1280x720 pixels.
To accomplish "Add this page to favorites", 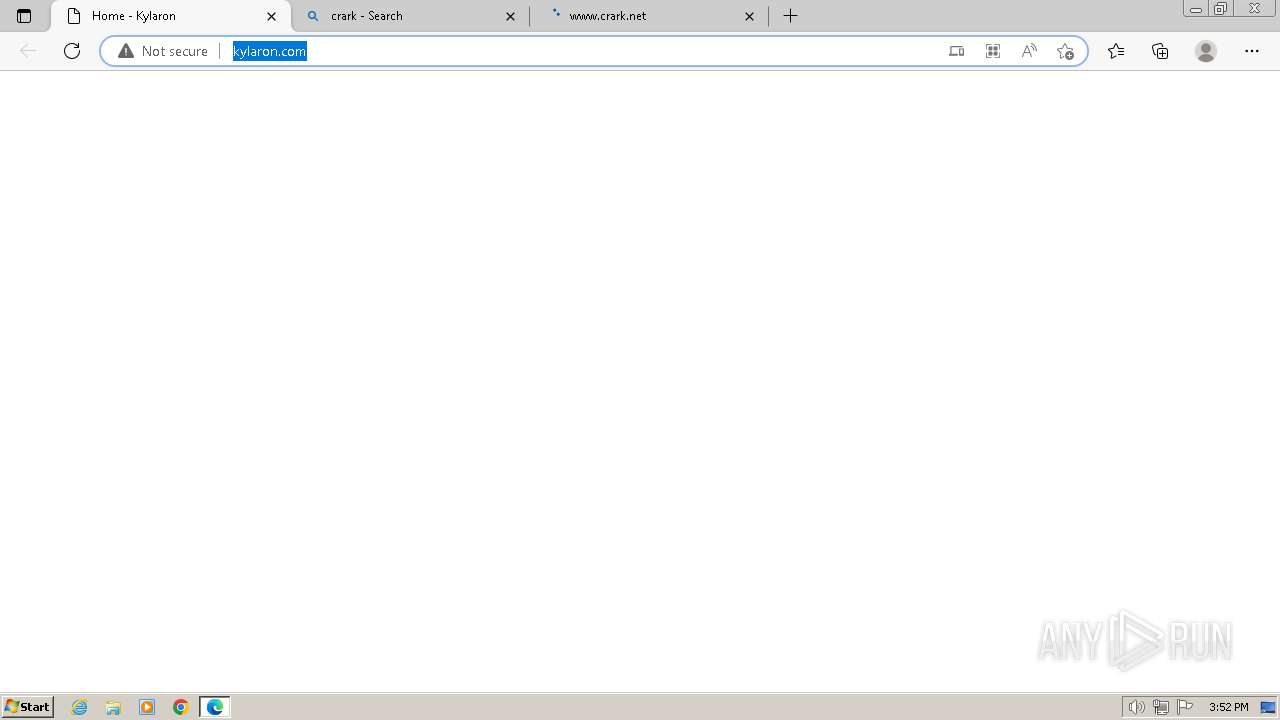I will [1065, 51].
